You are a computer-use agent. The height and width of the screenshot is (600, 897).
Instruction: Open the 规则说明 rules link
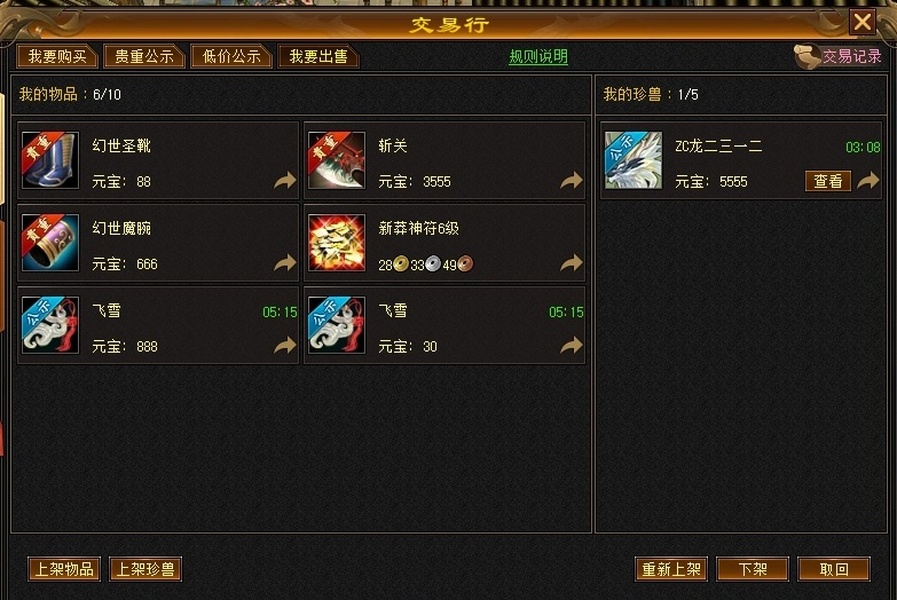[538, 57]
